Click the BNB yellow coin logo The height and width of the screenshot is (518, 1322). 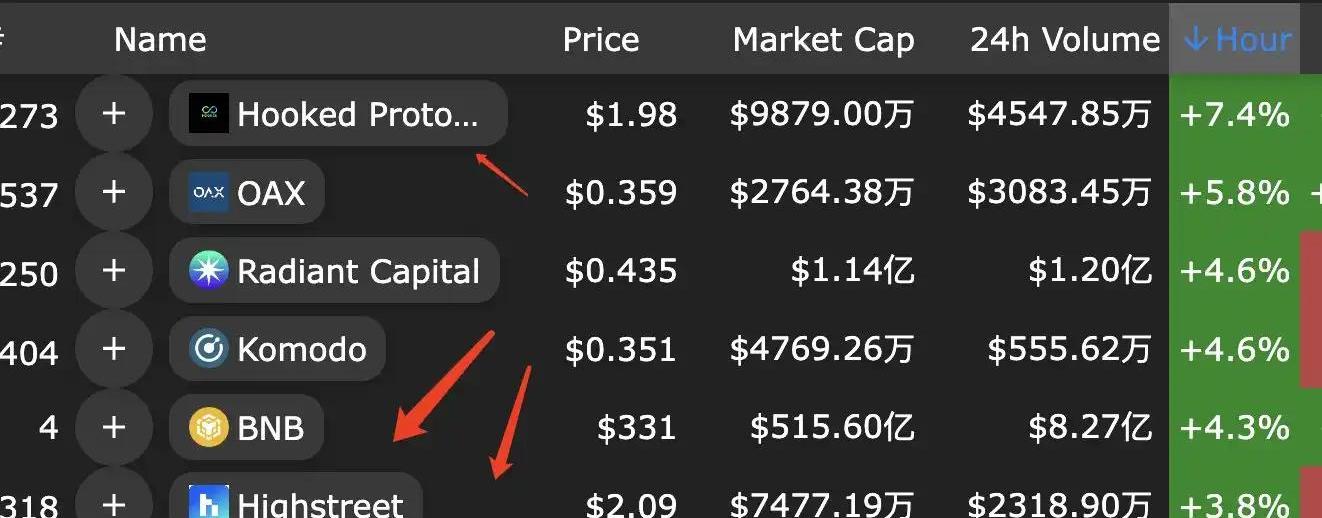tap(209, 427)
